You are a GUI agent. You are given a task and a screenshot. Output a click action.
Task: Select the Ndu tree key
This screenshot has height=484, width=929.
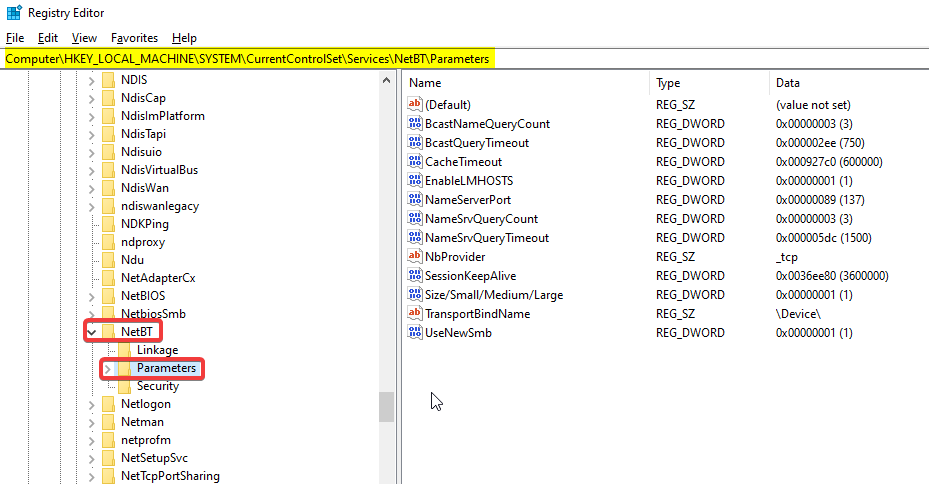click(132, 260)
